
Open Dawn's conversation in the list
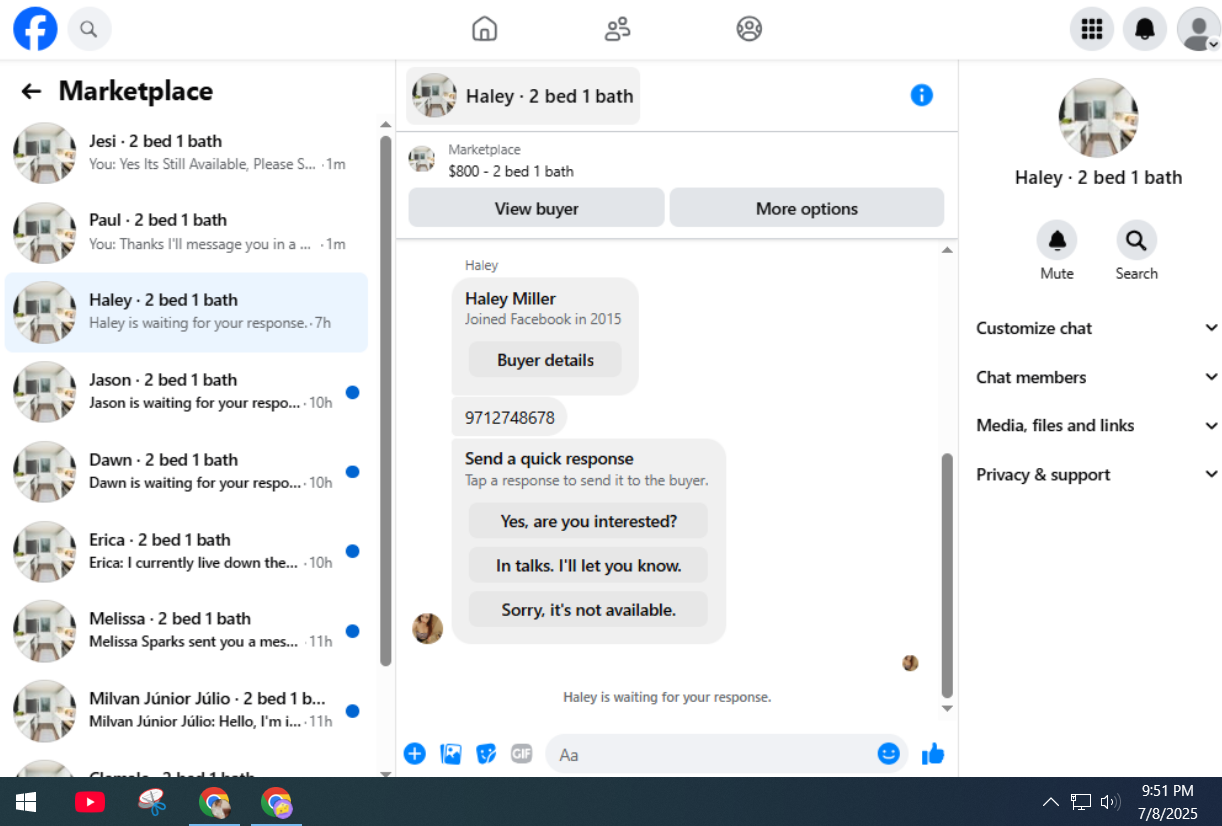click(186, 472)
